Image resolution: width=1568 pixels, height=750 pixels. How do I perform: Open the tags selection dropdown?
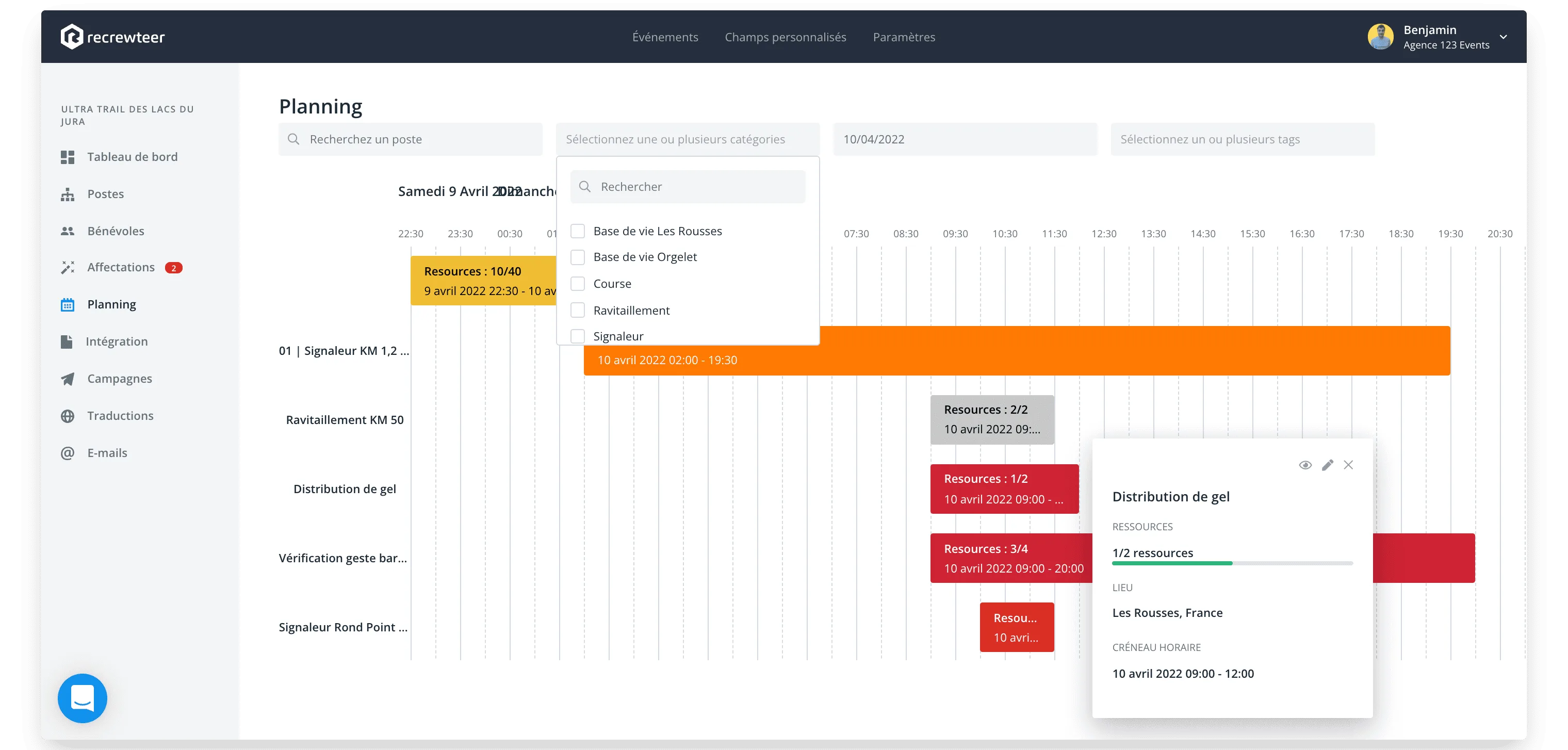[1243, 139]
